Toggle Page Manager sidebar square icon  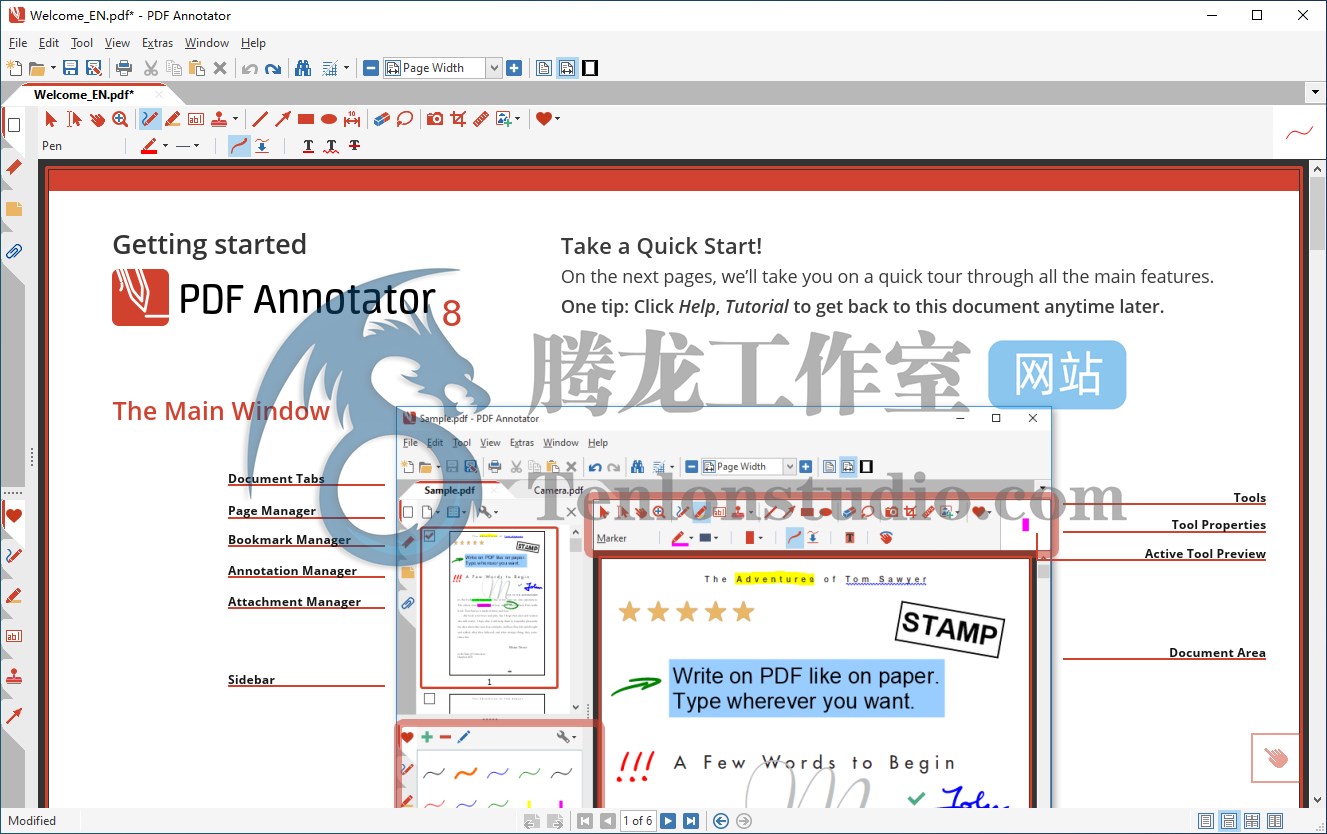point(14,125)
